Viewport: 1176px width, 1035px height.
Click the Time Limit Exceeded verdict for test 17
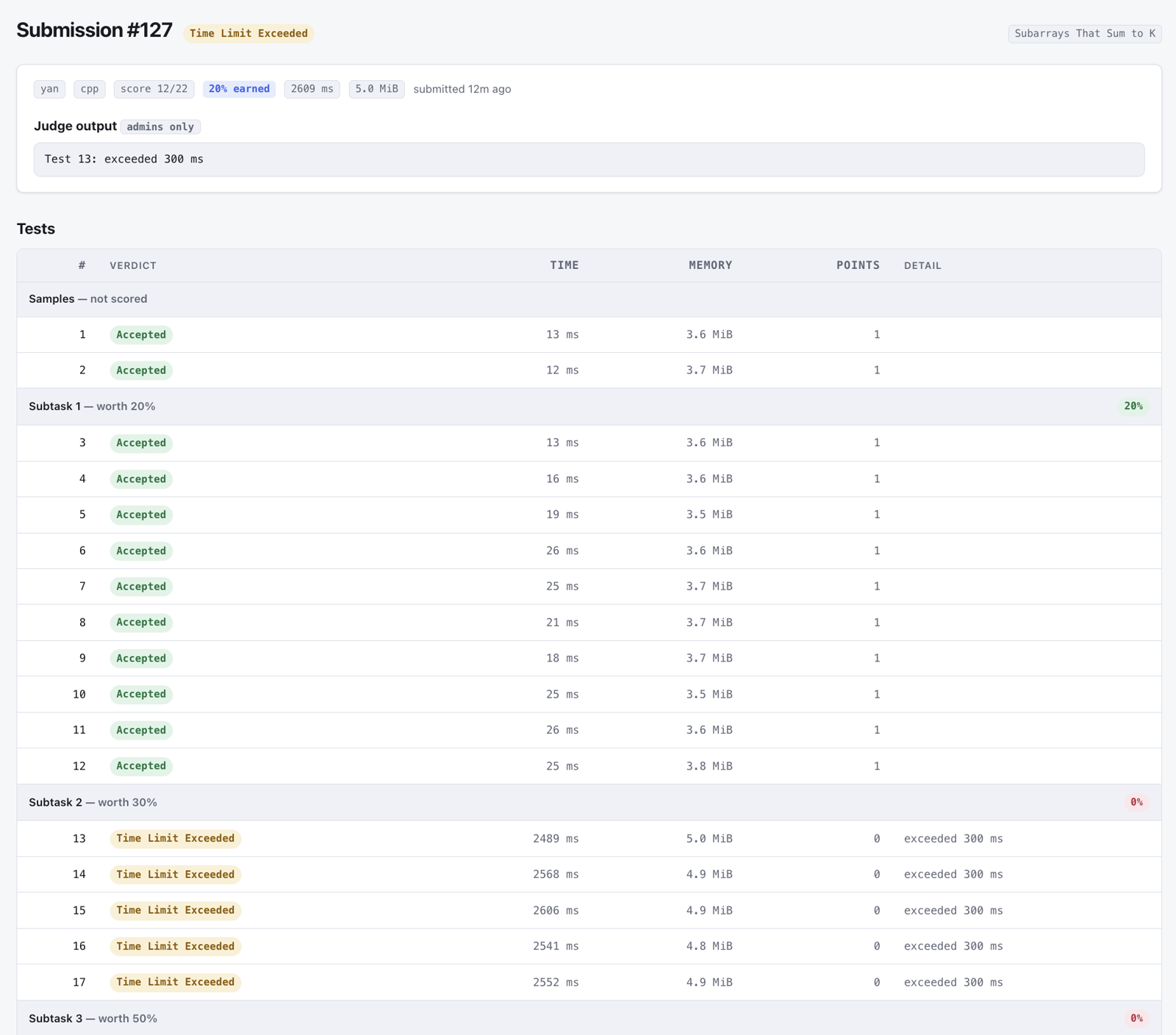[x=176, y=982]
